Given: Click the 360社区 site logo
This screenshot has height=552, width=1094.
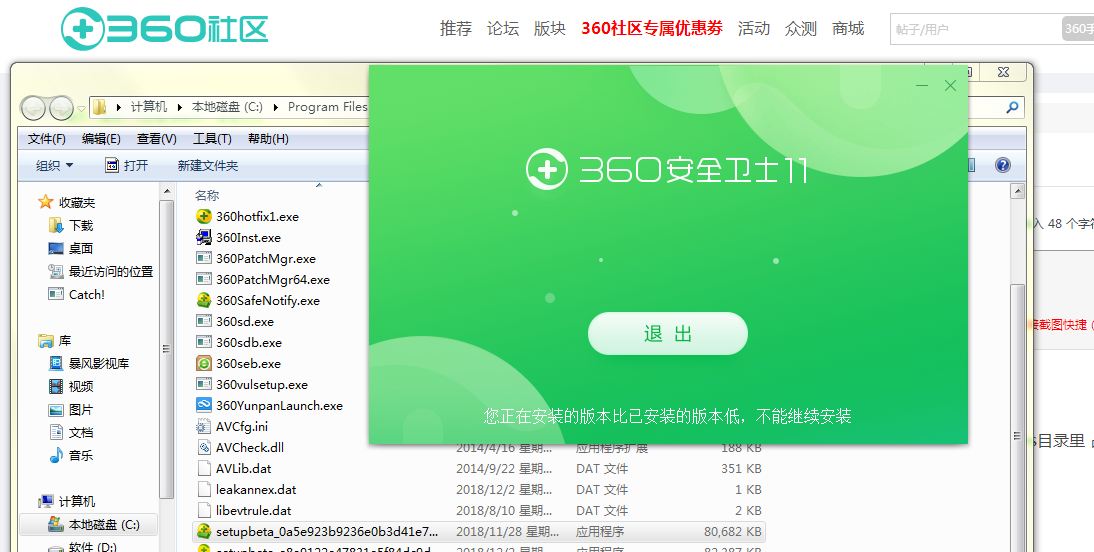Looking at the screenshot, I should click(165, 28).
